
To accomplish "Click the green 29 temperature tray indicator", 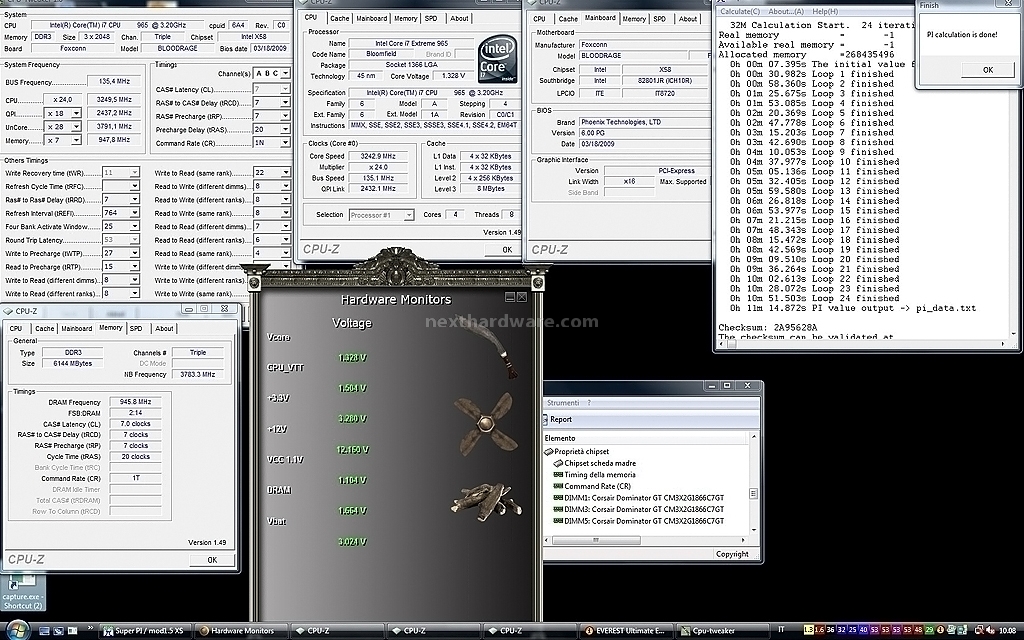I will click(x=929, y=630).
